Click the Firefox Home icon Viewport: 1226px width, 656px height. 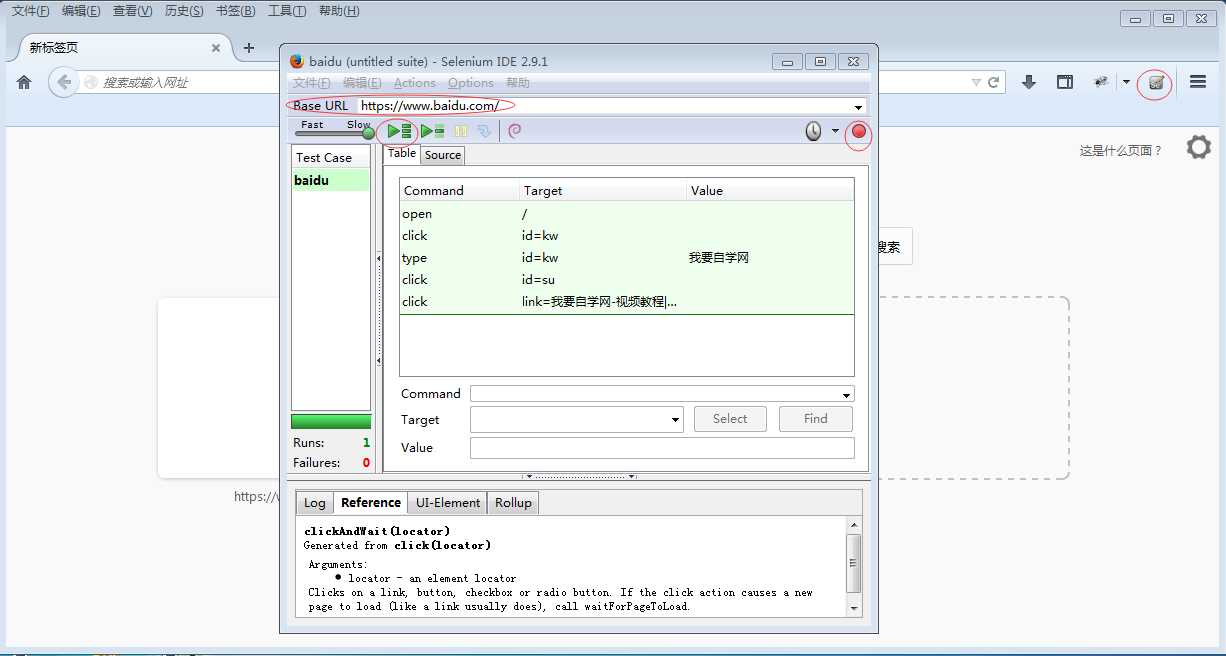(x=24, y=82)
